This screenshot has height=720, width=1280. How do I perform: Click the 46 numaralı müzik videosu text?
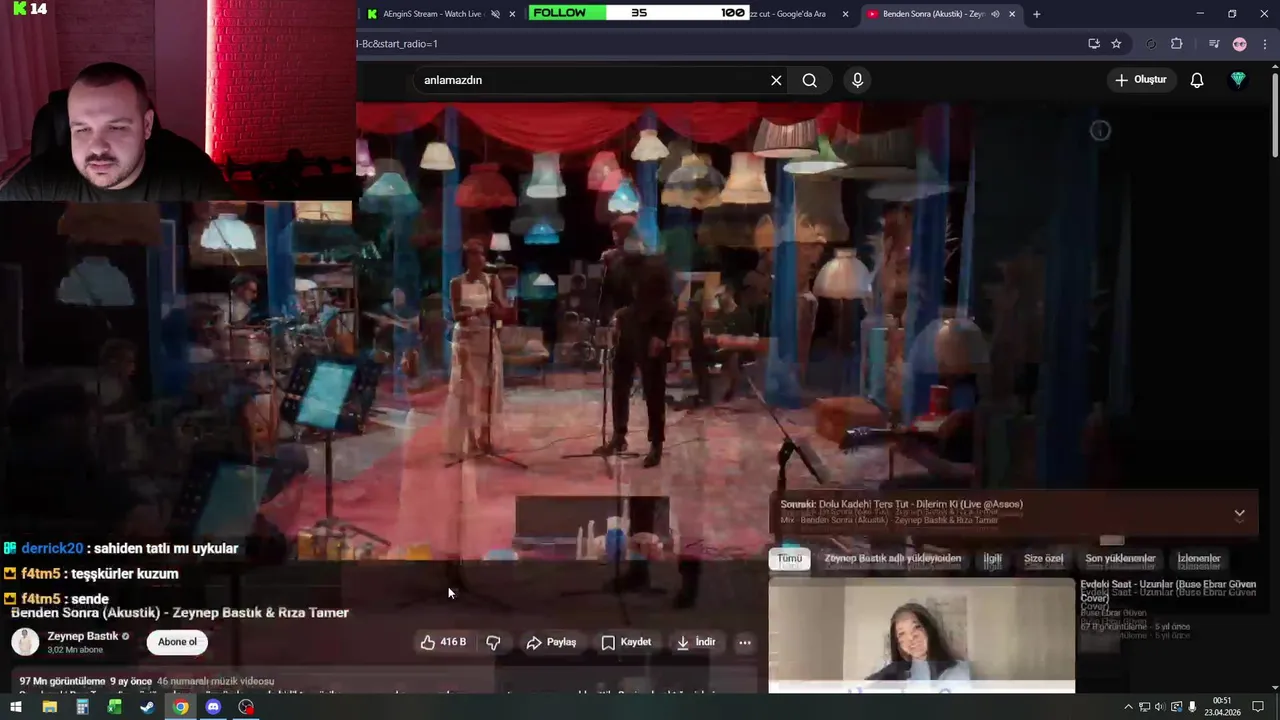(215, 681)
